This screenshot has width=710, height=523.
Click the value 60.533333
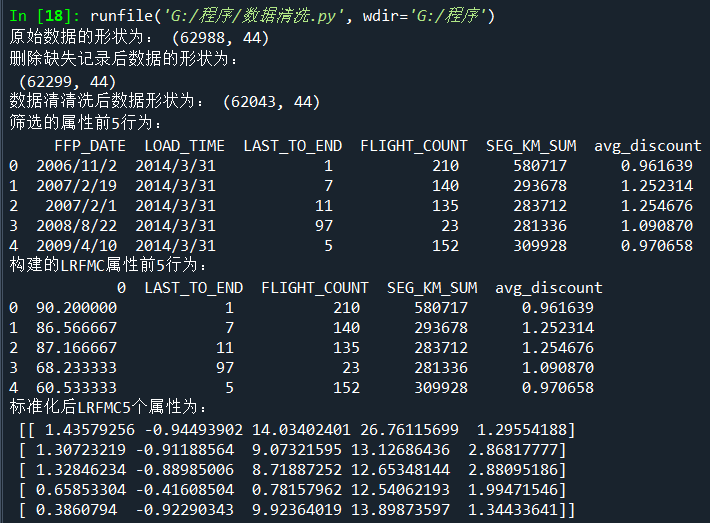(x=77, y=388)
